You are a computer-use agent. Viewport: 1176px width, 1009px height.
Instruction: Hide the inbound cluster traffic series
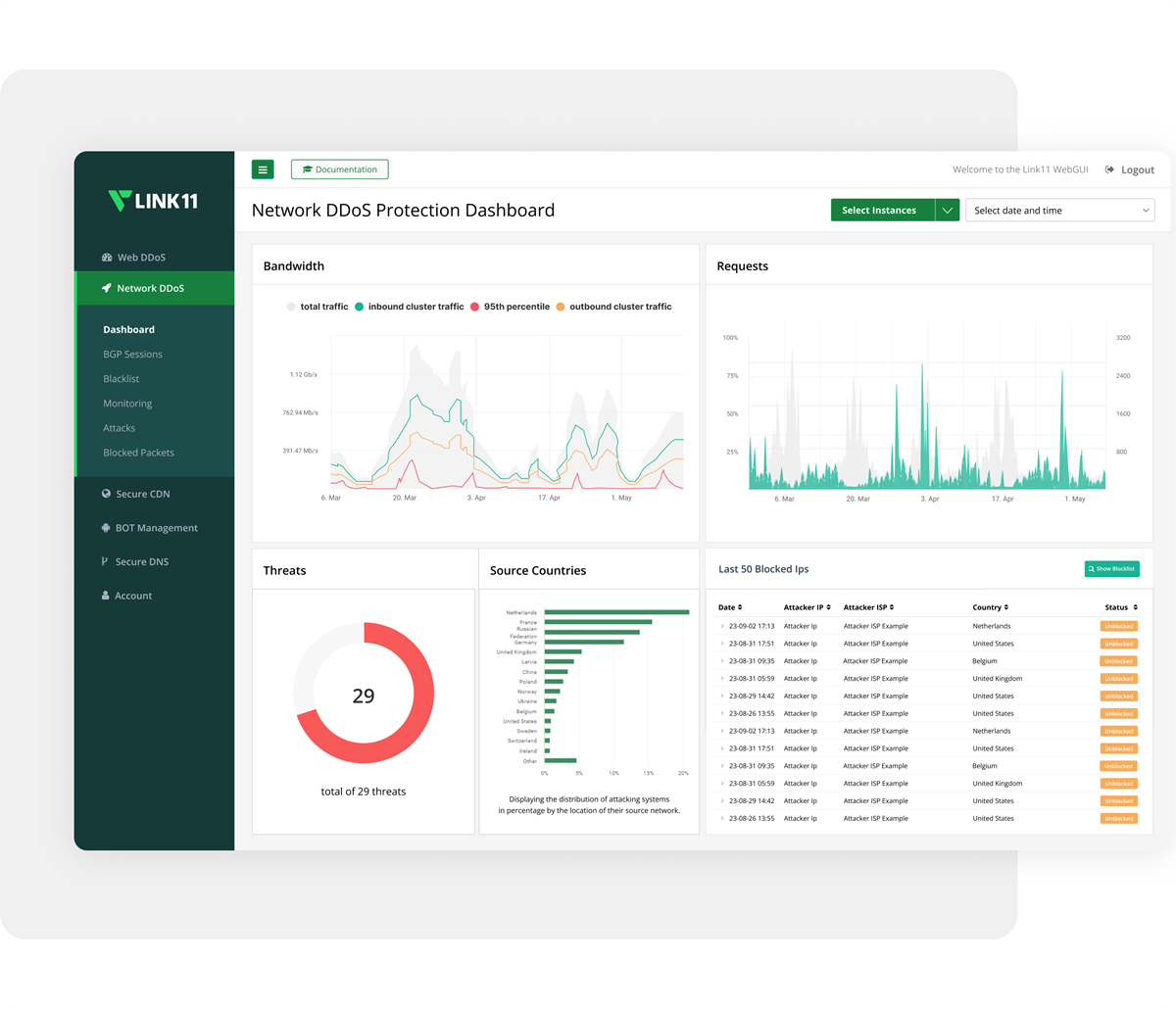pos(409,307)
